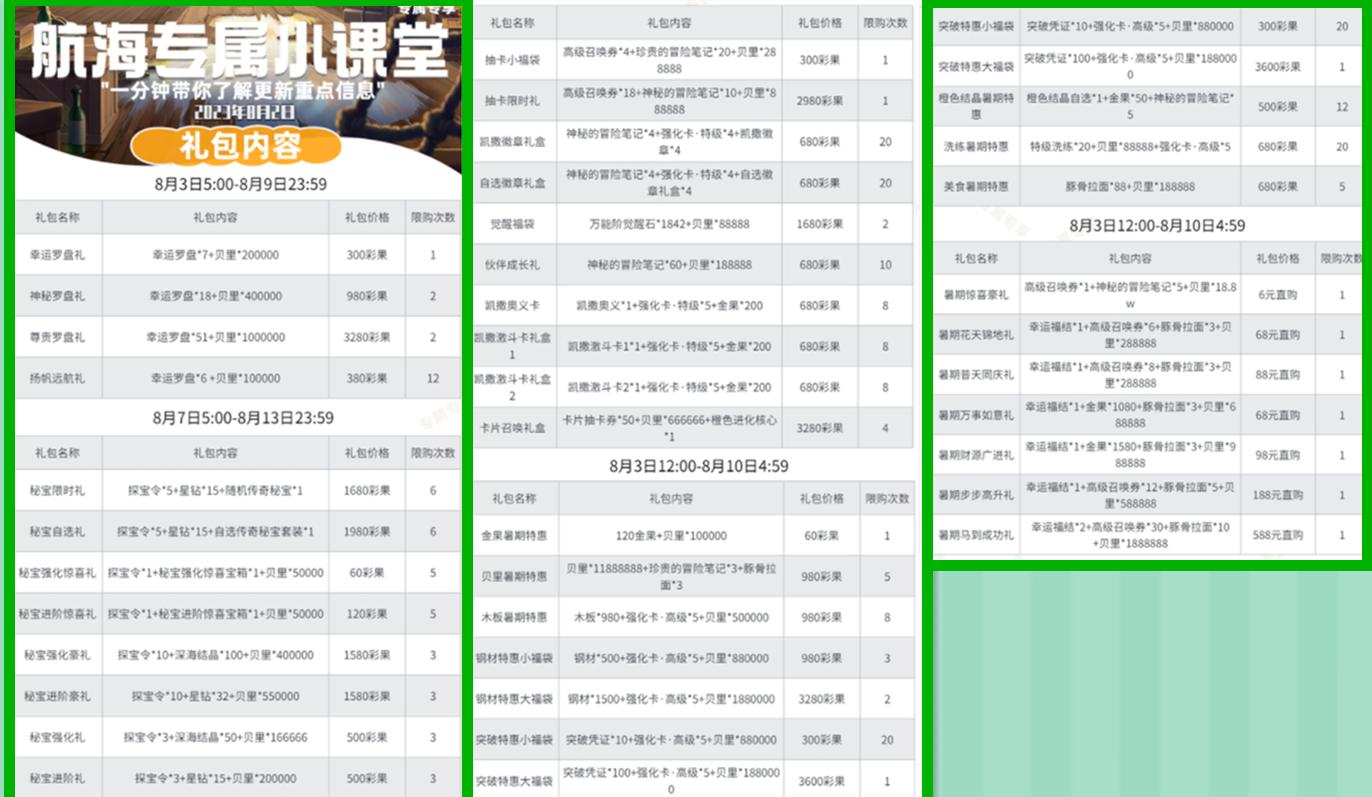Viewport: 1372px width, 797px height.
Task: Click the 扬帆远航礼 package name
Action: coord(60,378)
